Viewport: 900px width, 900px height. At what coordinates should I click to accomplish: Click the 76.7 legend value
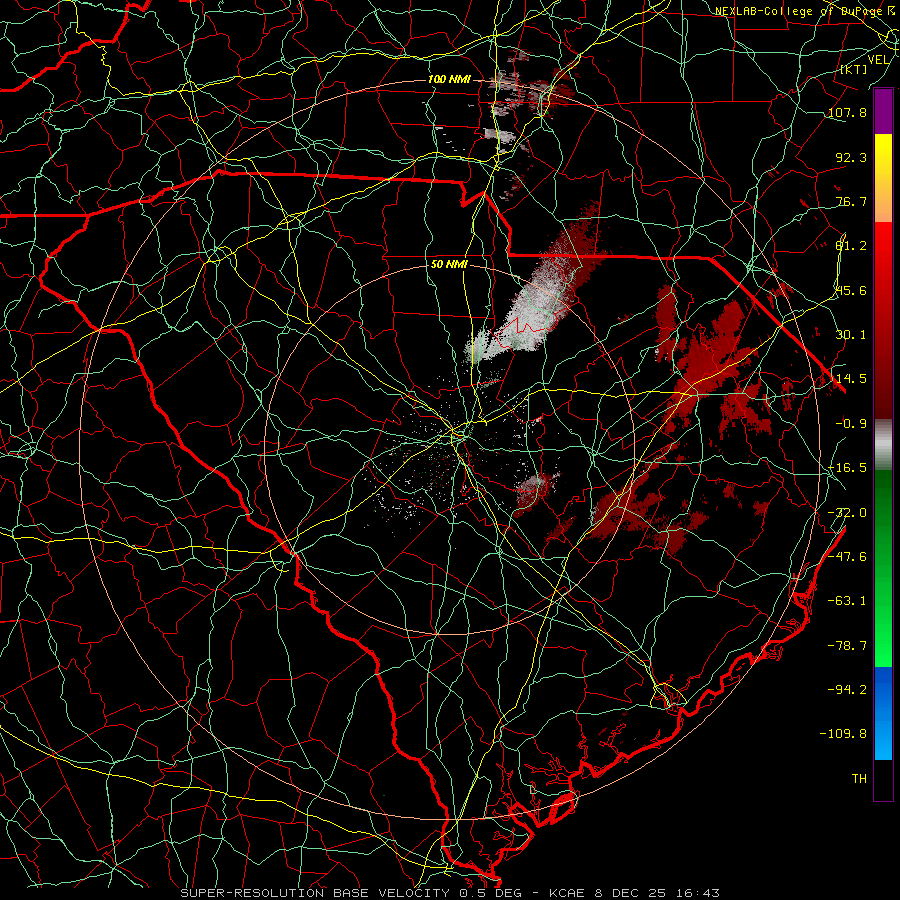(x=851, y=201)
